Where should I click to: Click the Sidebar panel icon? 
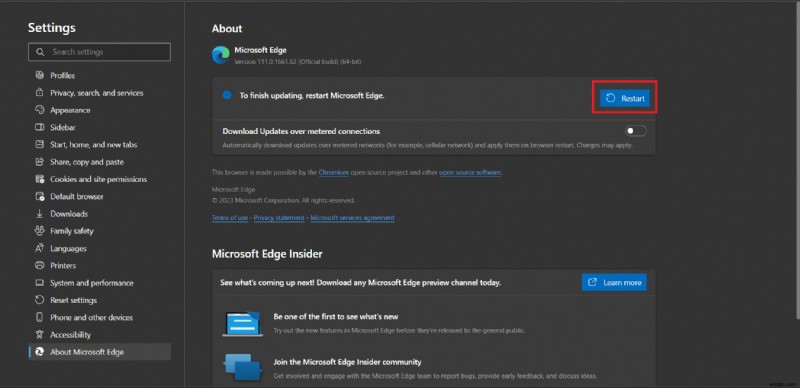tap(40, 128)
